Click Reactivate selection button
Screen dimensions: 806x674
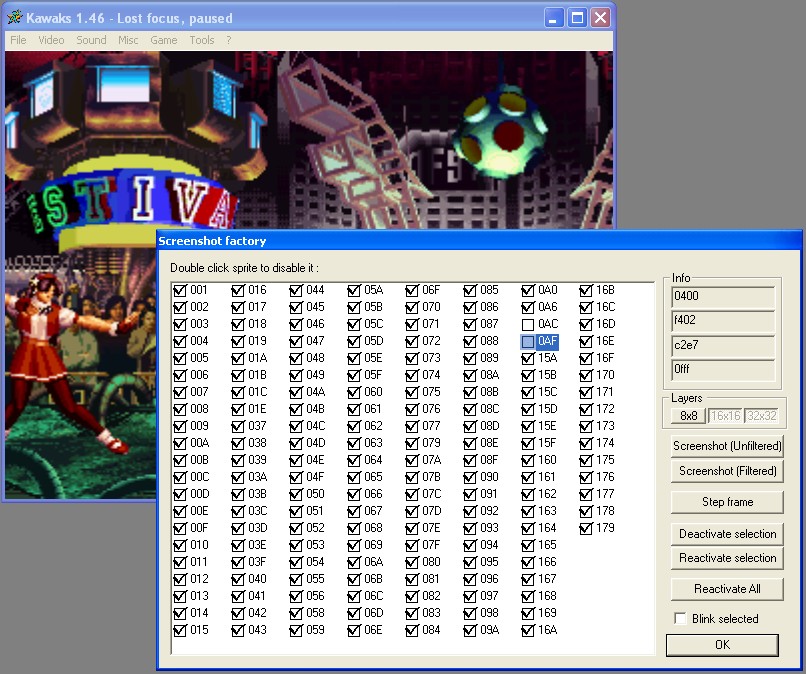point(727,558)
